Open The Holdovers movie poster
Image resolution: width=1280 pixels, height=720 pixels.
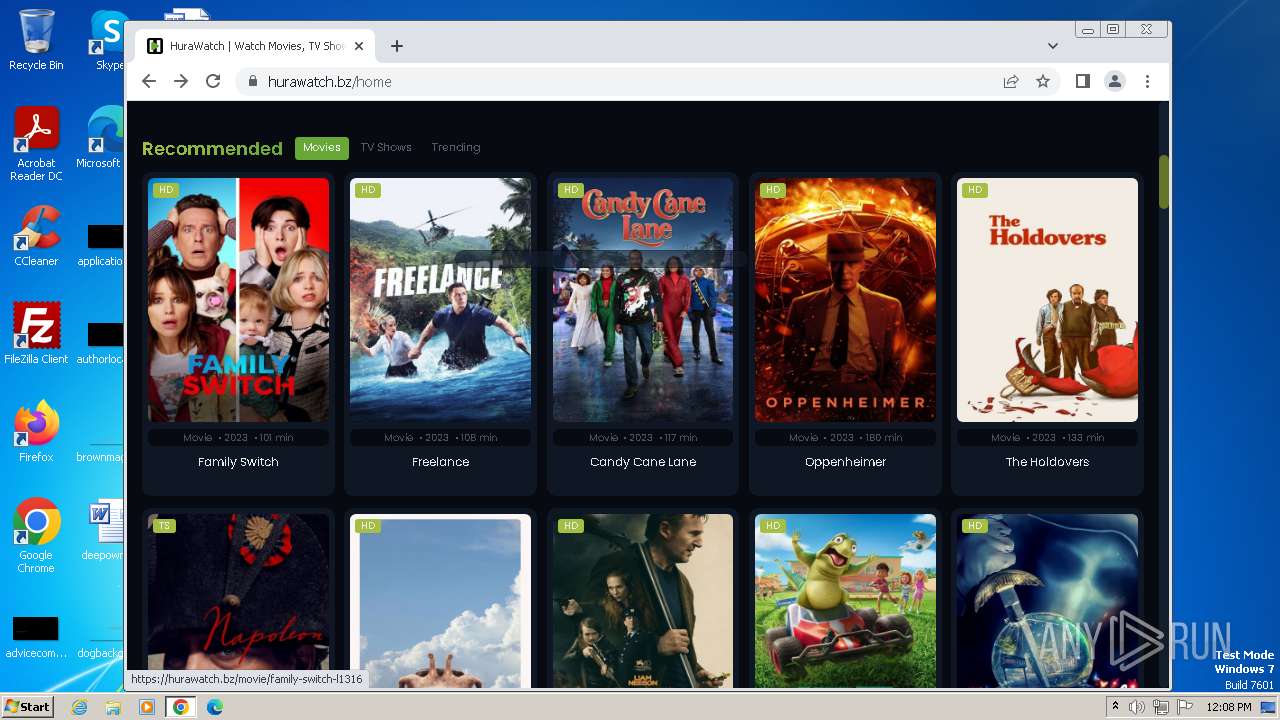1047,300
